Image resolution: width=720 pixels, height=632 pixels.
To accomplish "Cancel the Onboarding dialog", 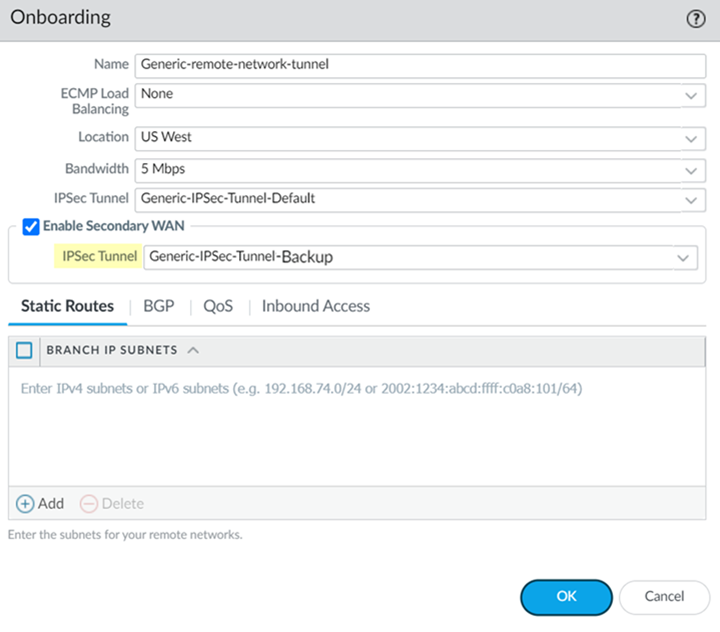I will click(664, 597).
